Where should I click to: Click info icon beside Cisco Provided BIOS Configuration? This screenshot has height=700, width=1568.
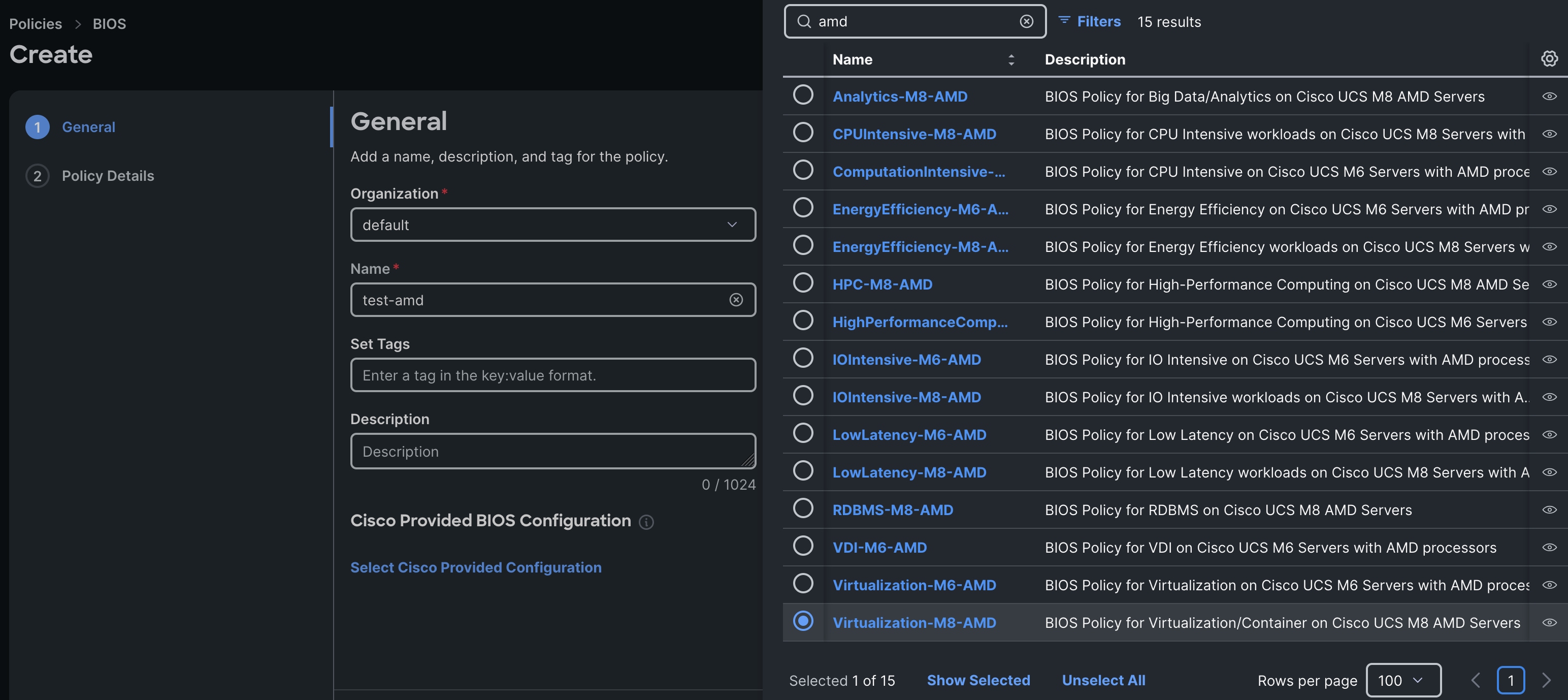(646, 522)
